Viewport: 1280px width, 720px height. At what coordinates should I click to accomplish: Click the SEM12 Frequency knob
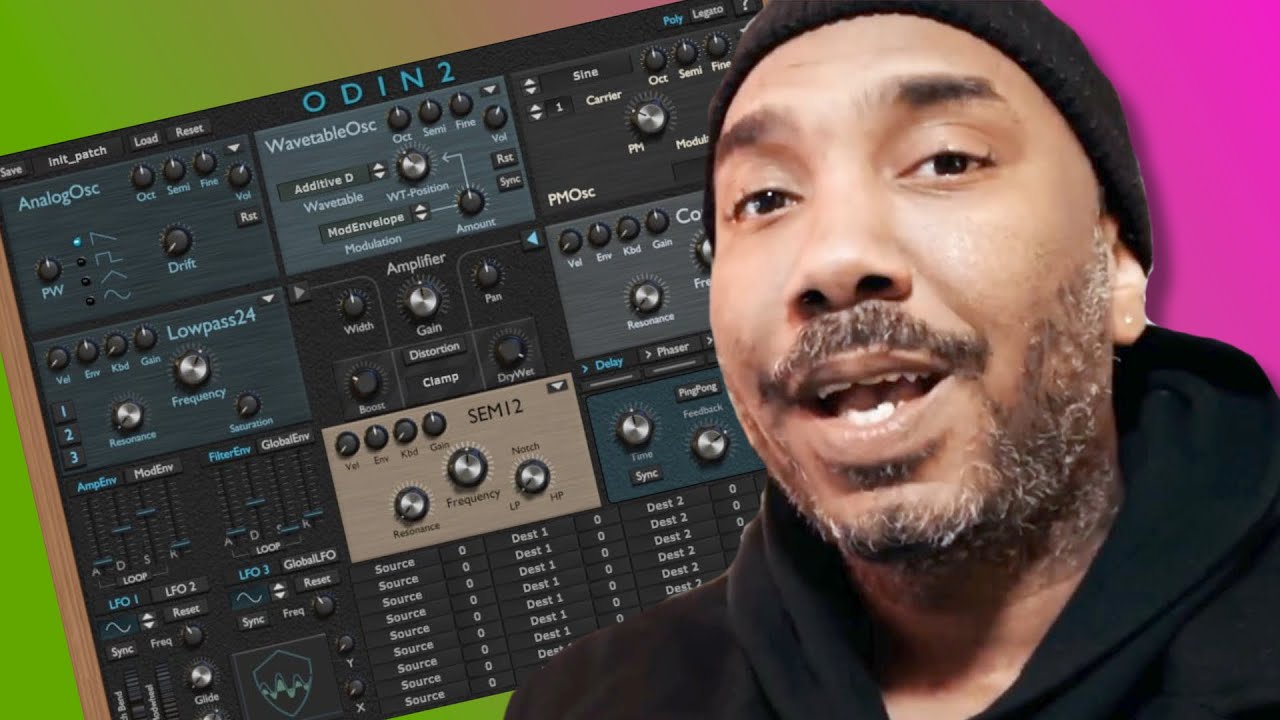pos(467,466)
